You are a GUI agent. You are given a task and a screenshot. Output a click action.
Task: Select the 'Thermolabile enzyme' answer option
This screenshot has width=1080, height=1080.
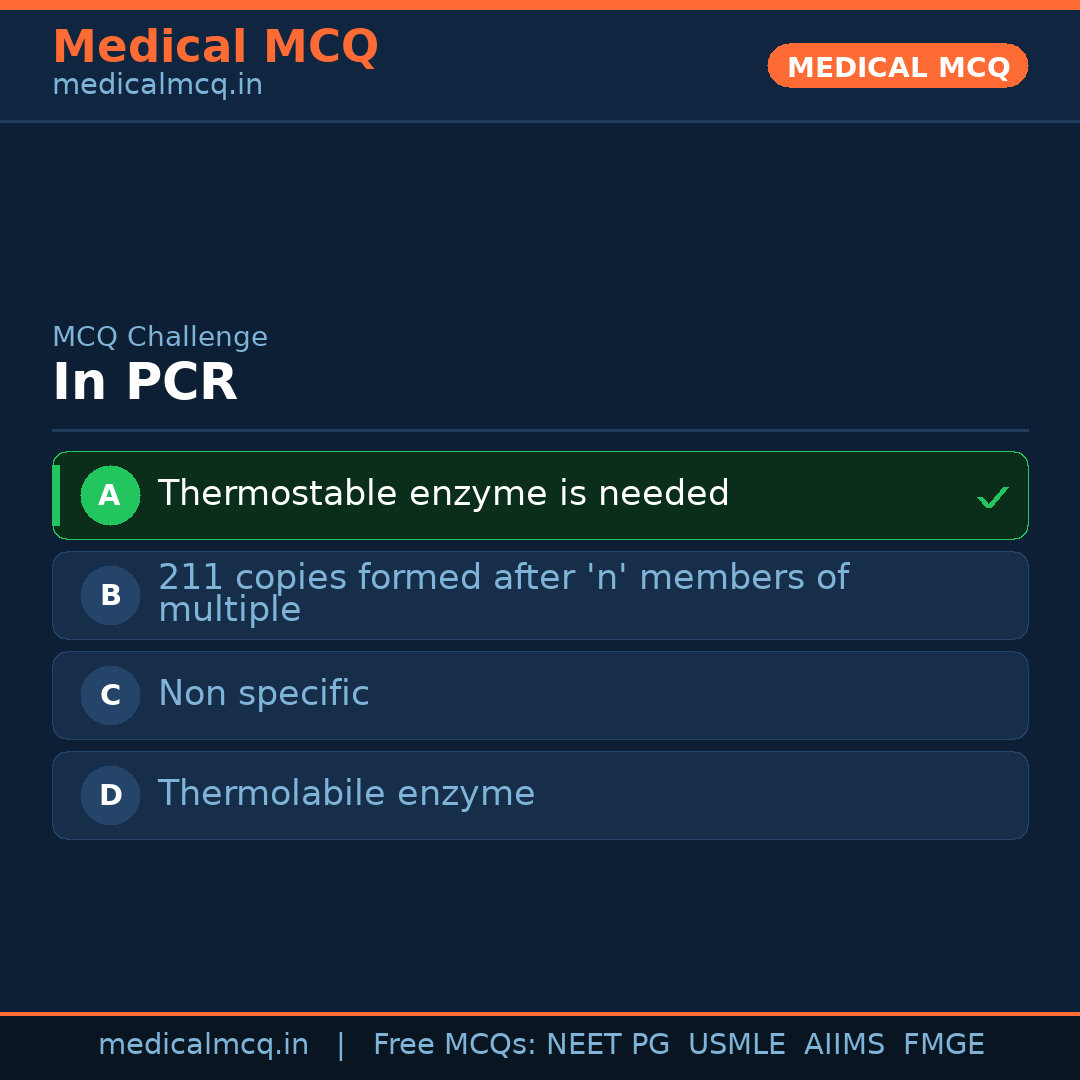346,794
